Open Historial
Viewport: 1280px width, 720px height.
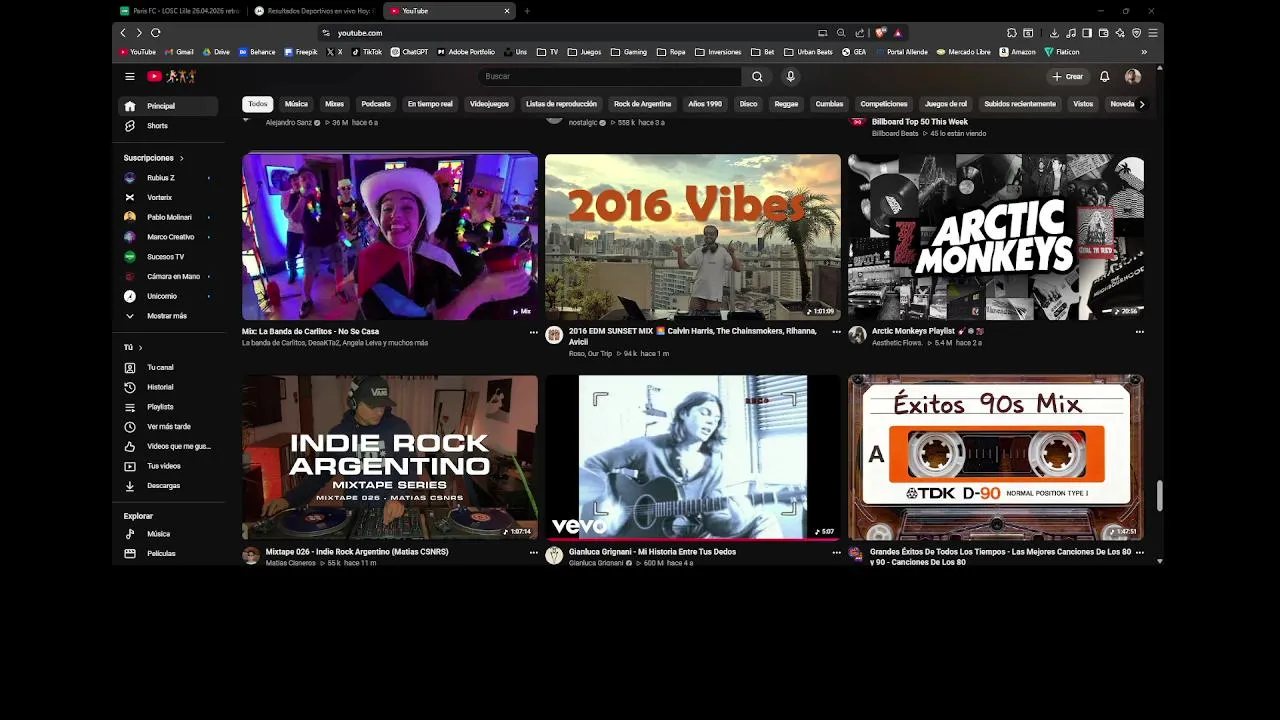[x=168, y=387]
